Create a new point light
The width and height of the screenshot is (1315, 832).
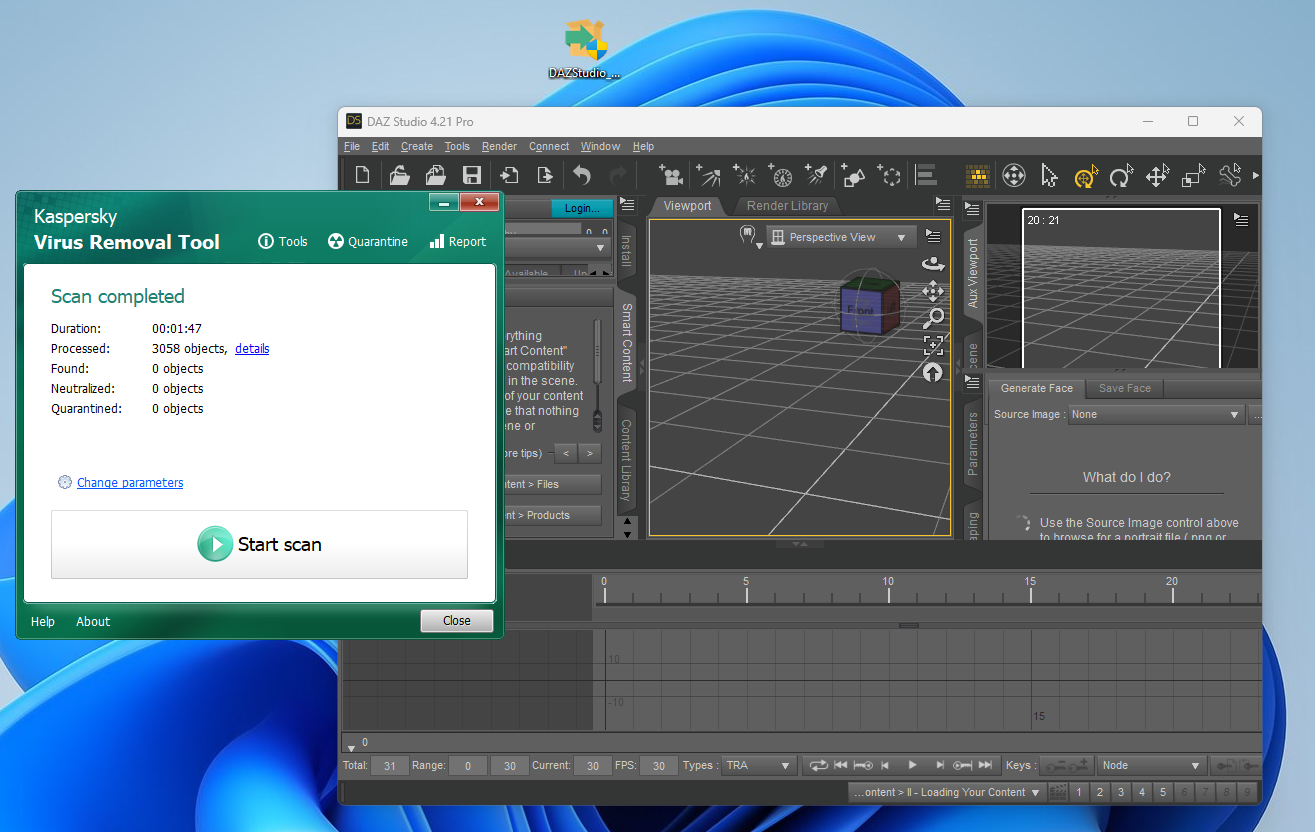[745, 176]
